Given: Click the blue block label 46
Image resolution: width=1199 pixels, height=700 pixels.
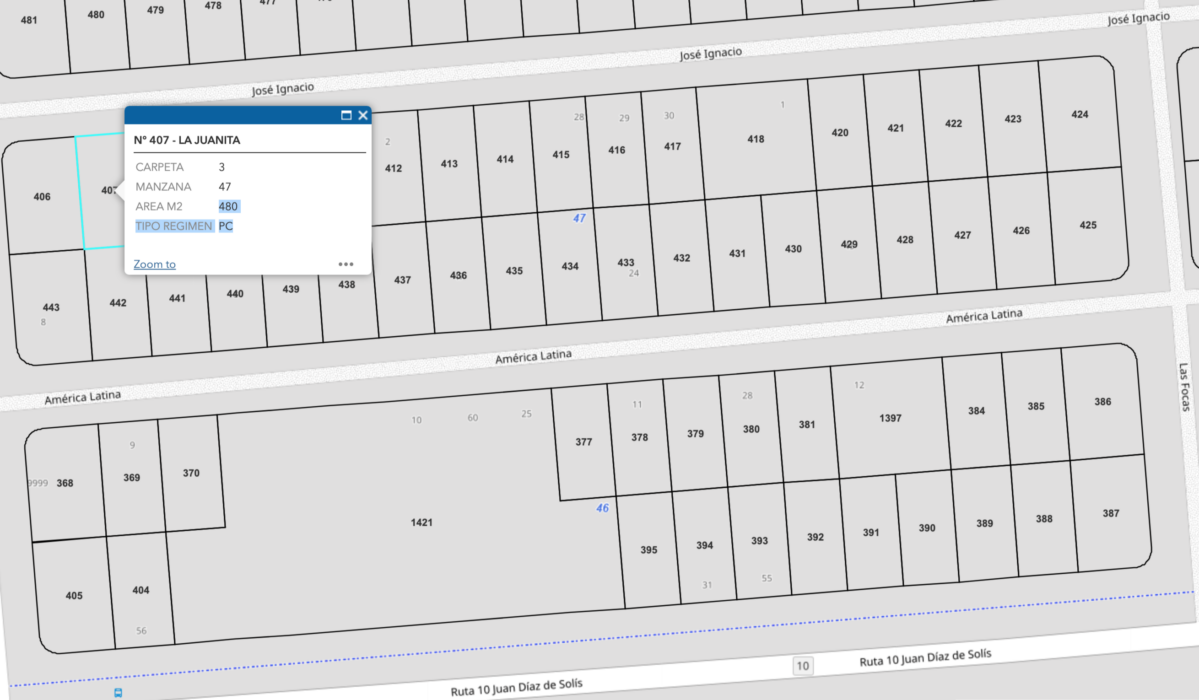Looking at the screenshot, I should 602,508.
